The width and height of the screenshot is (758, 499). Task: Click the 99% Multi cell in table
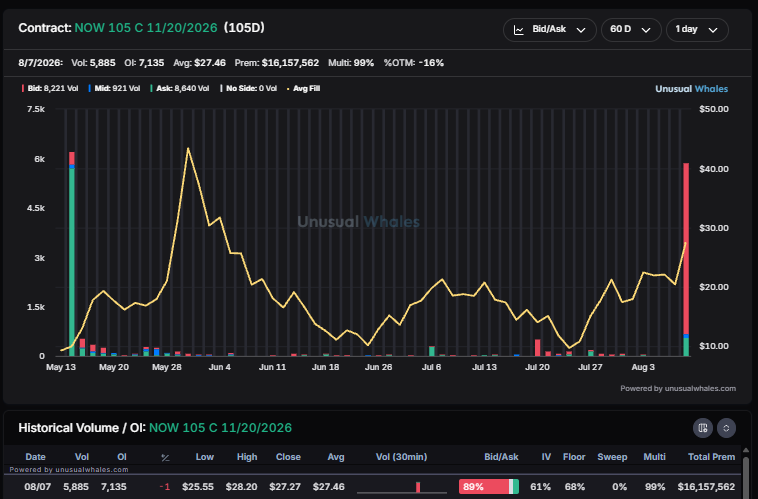pyautogui.click(x=655, y=487)
